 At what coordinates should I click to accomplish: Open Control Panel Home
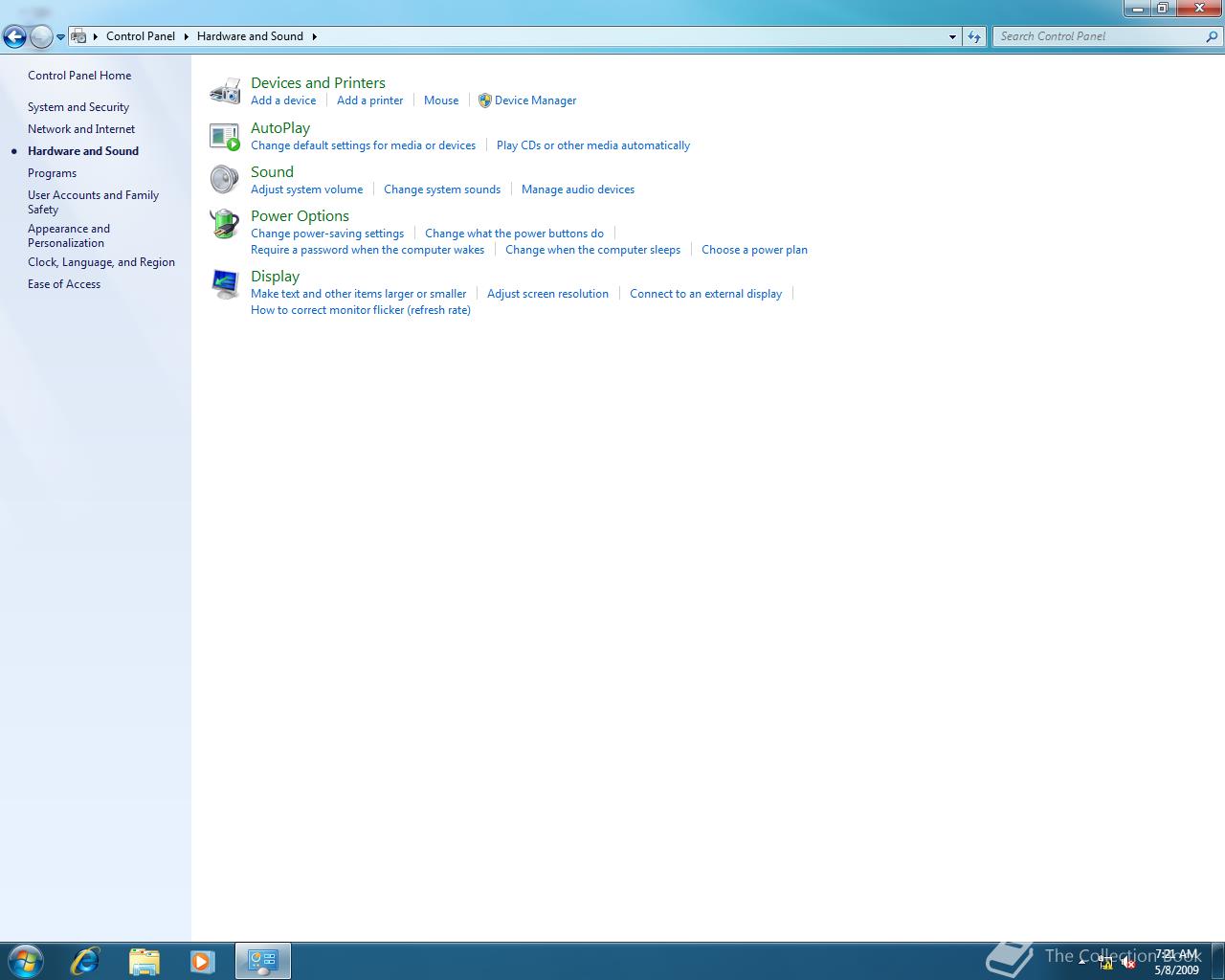coord(79,76)
